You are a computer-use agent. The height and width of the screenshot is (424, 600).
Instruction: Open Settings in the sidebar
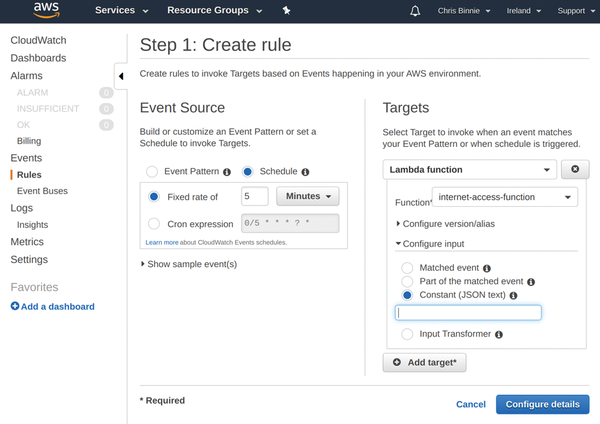point(29,259)
